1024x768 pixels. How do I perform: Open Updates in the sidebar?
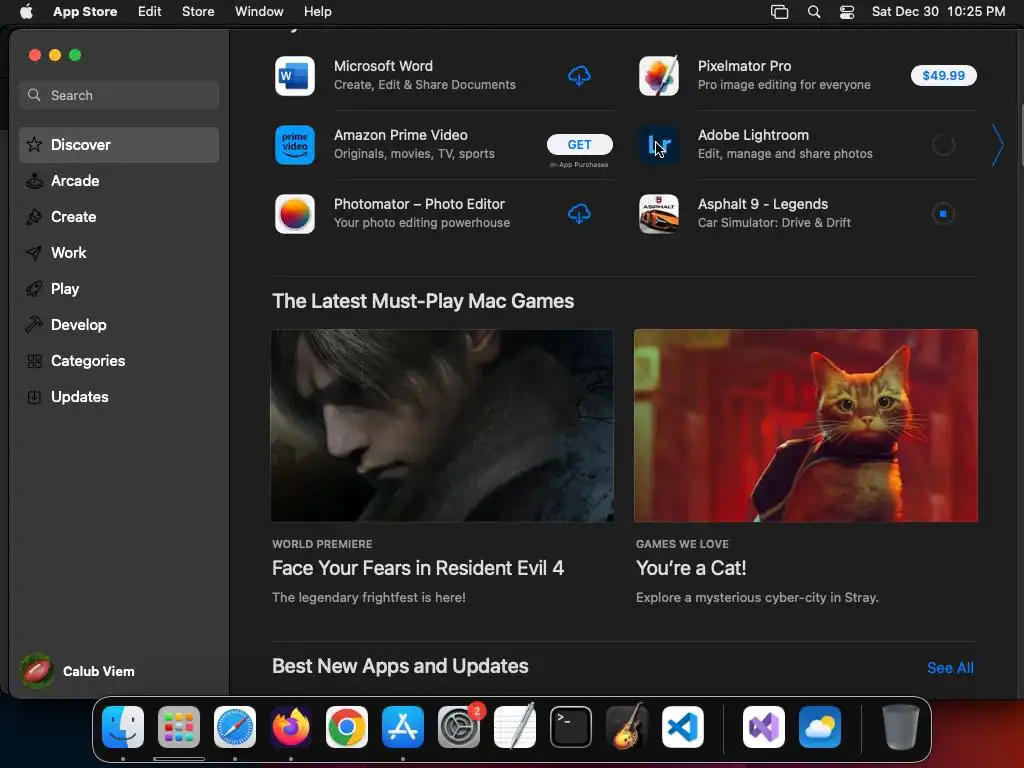(119, 396)
